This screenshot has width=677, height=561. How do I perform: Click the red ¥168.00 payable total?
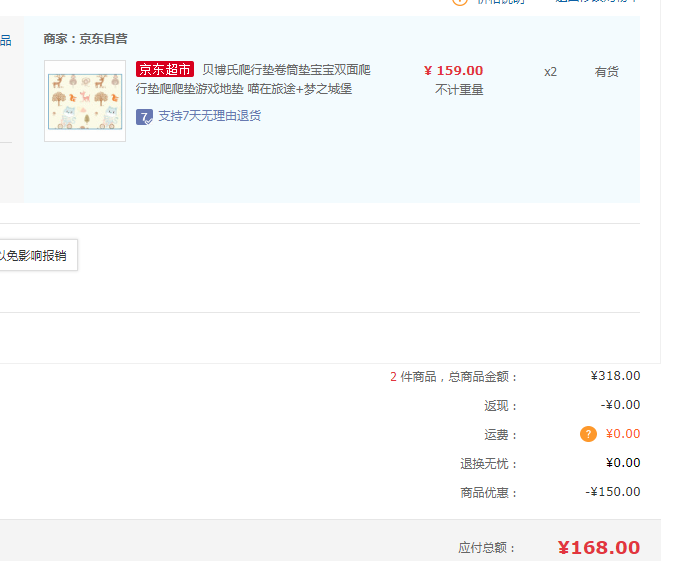coord(598,548)
